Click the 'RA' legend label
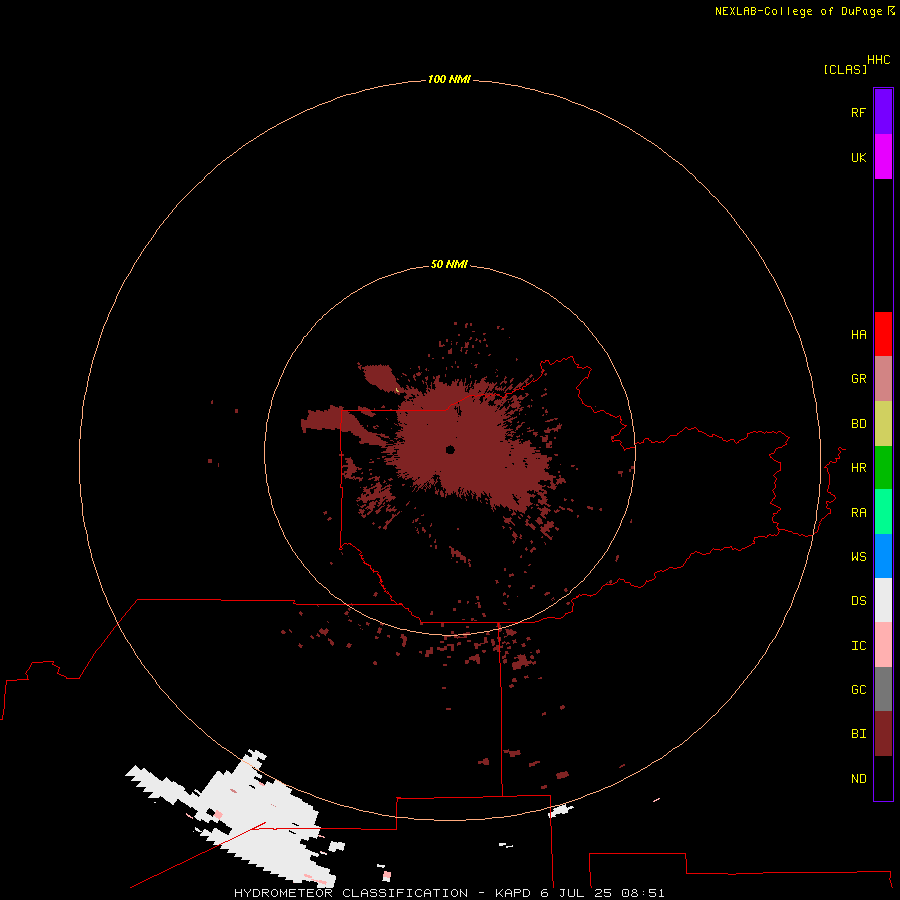The height and width of the screenshot is (900, 900). tap(858, 513)
